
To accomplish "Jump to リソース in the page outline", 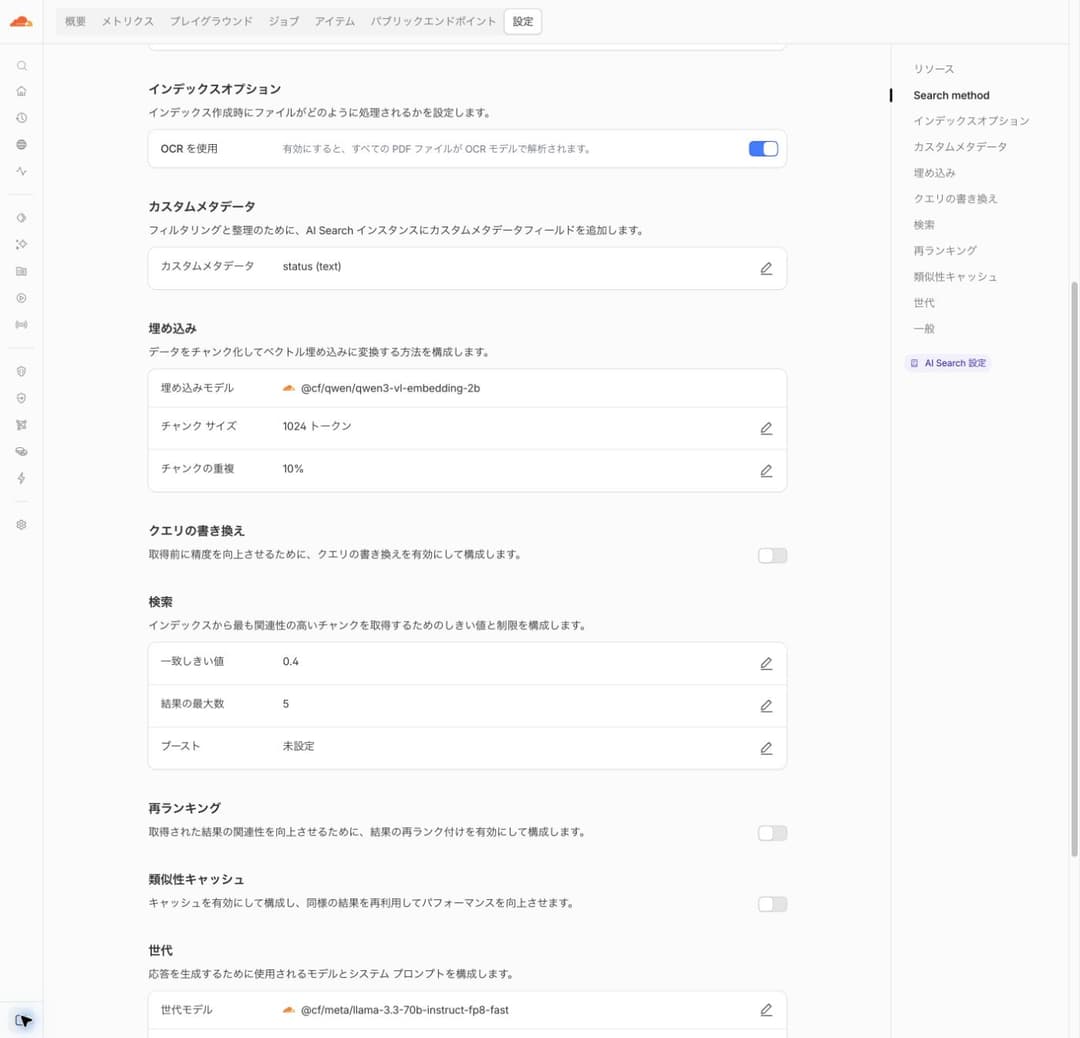I will pos(933,69).
